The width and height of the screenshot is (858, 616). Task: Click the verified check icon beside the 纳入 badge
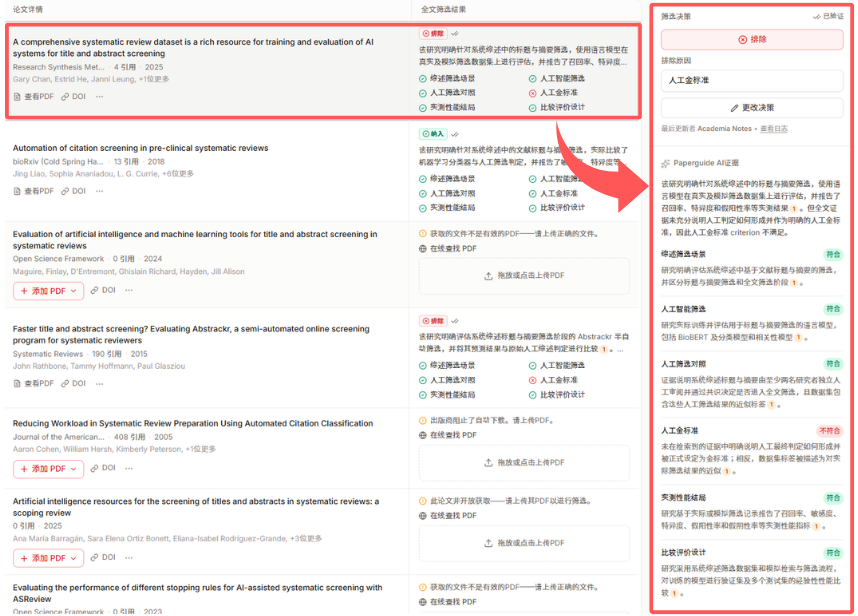point(455,134)
